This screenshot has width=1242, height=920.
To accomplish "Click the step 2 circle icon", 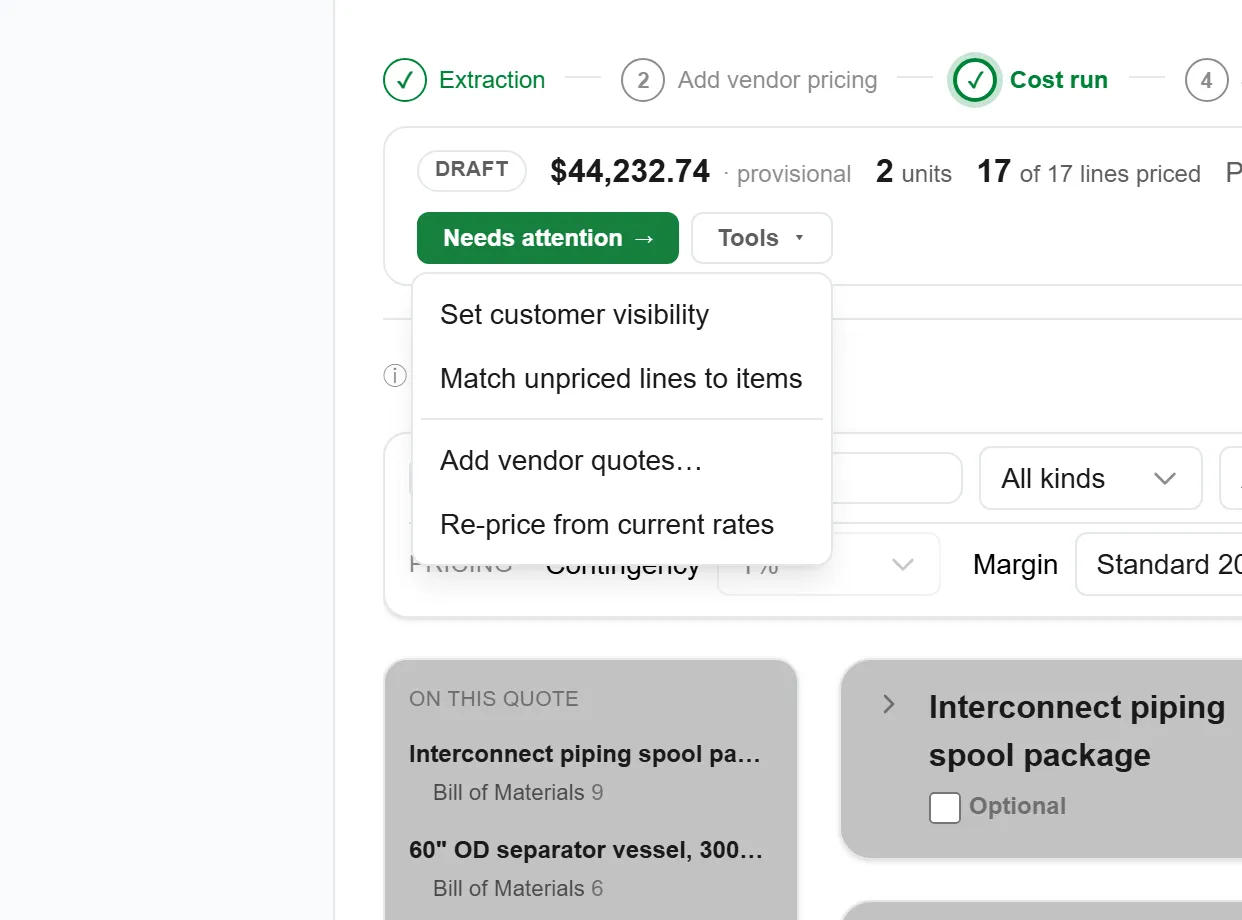I will click(x=643, y=80).
